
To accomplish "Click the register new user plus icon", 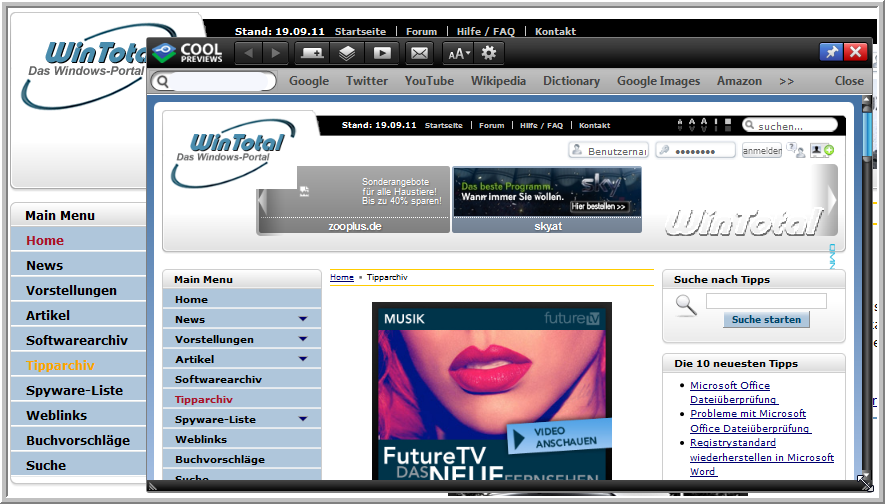I will tap(822, 150).
